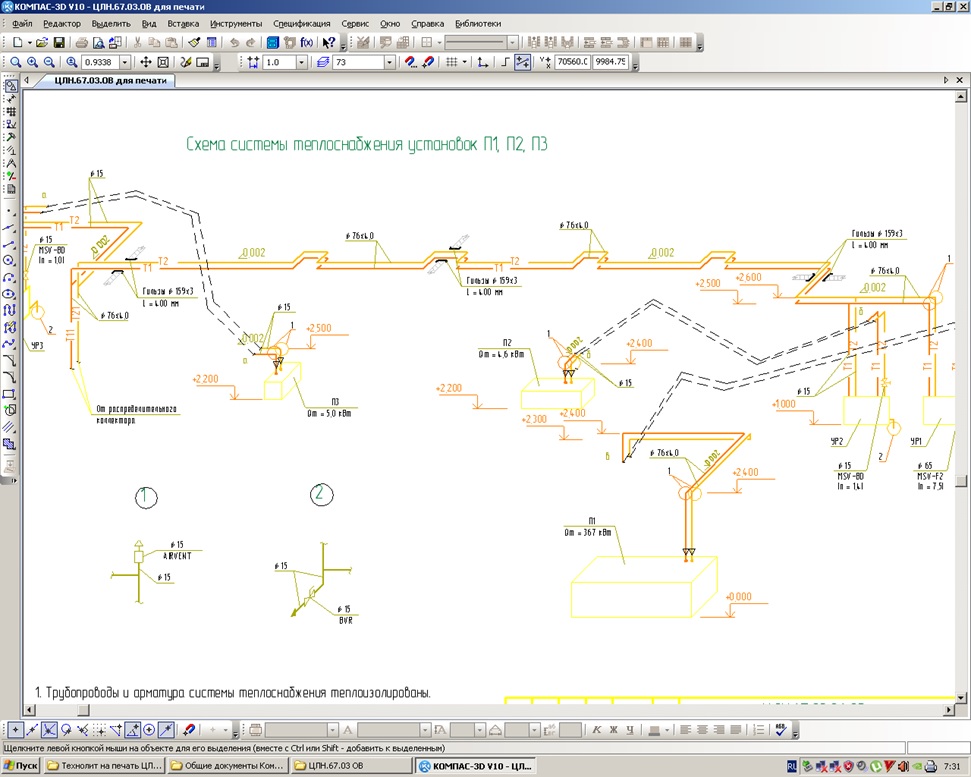Open the Инструменты menu
Image resolution: width=971 pixels, height=777 pixels.
(236, 23)
